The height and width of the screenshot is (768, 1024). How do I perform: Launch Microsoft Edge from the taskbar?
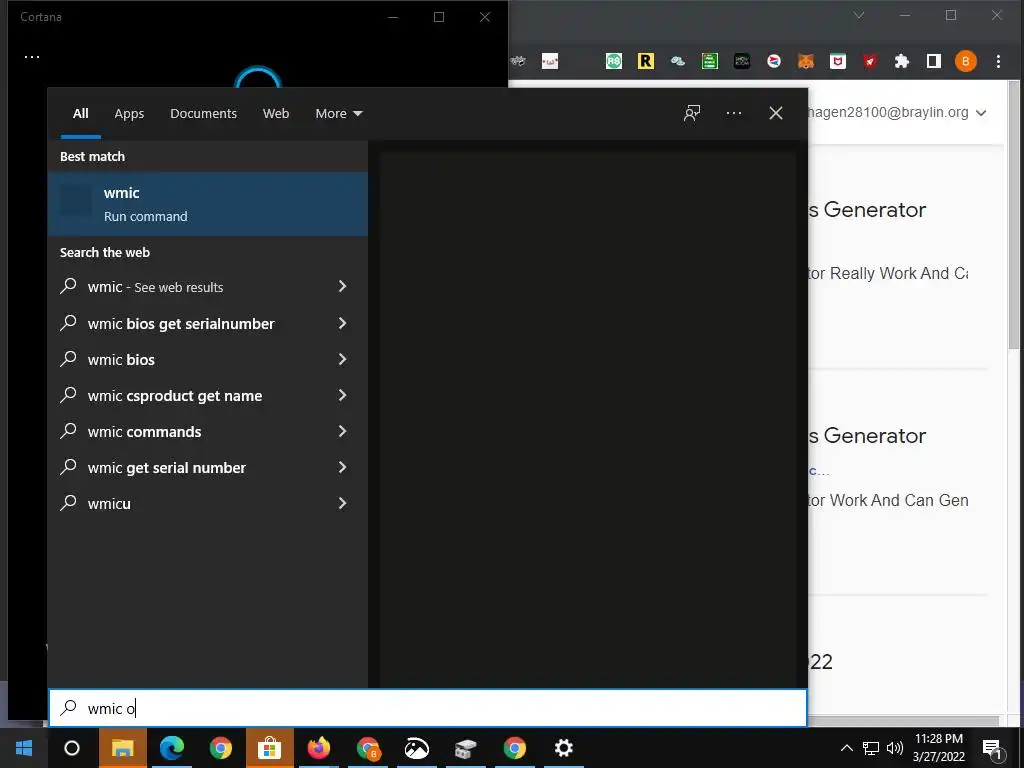(x=172, y=748)
